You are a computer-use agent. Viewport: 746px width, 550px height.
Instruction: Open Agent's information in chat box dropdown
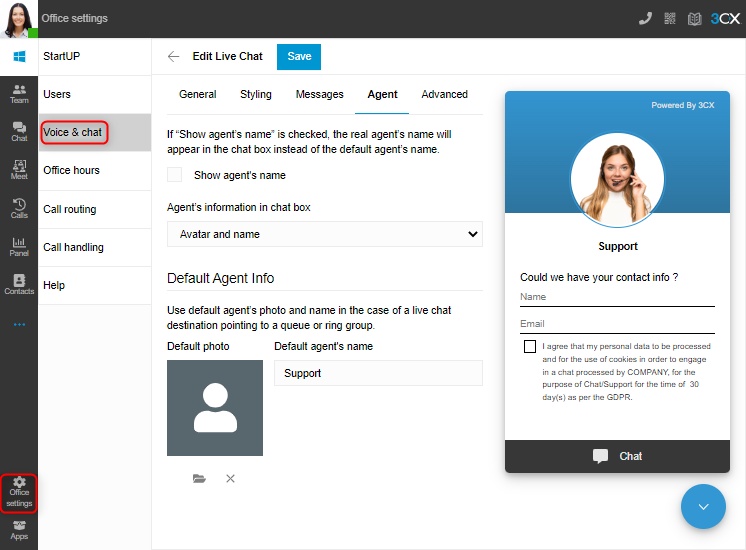(x=324, y=234)
